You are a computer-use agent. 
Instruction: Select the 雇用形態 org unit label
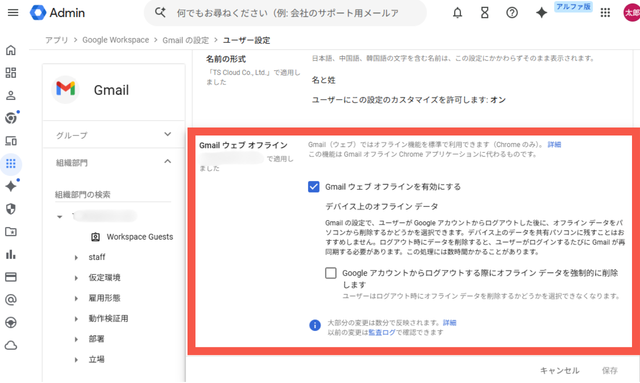click(x=104, y=298)
